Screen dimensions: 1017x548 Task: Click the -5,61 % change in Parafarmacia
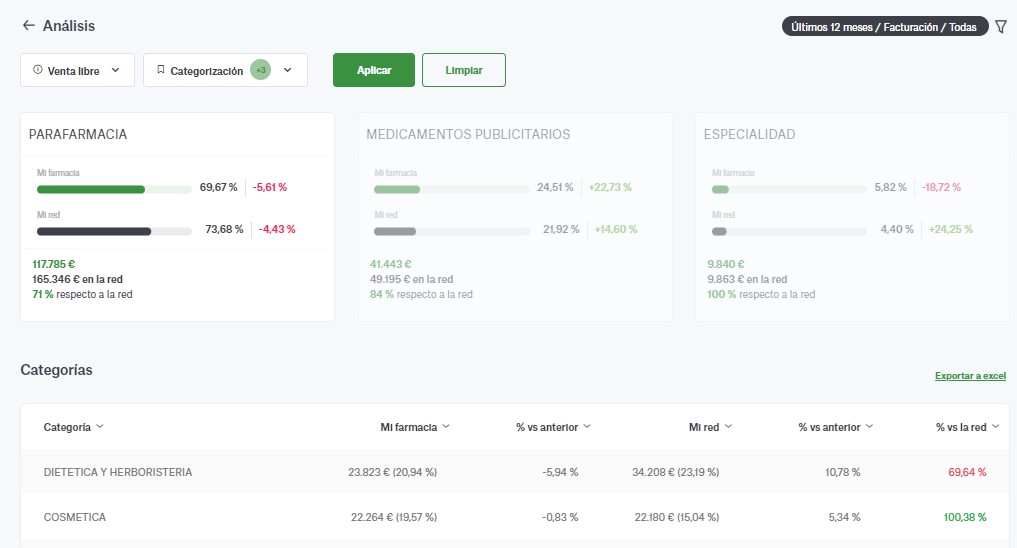270,187
